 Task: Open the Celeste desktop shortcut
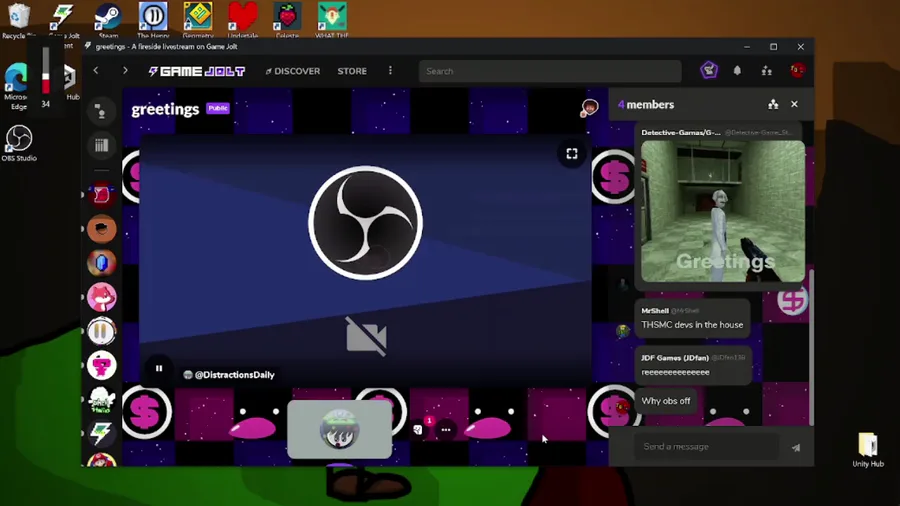(x=287, y=20)
